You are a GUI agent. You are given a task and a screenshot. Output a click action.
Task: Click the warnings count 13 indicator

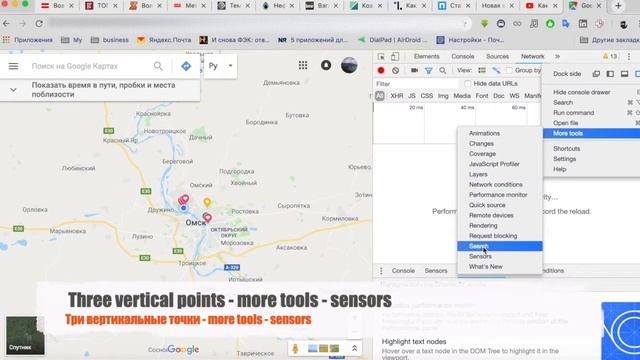click(x=610, y=56)
